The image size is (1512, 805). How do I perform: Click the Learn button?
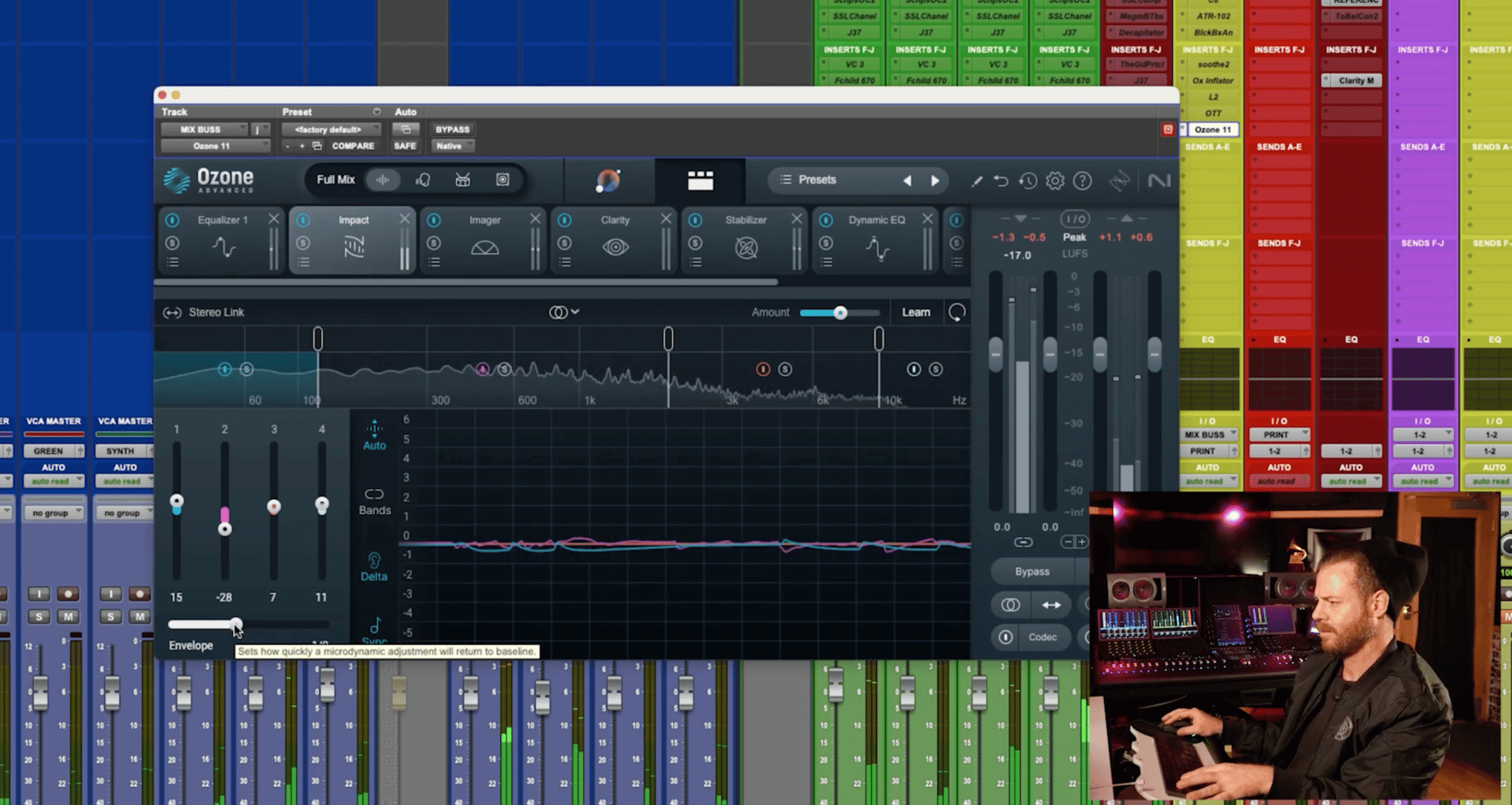coord(916,313)
